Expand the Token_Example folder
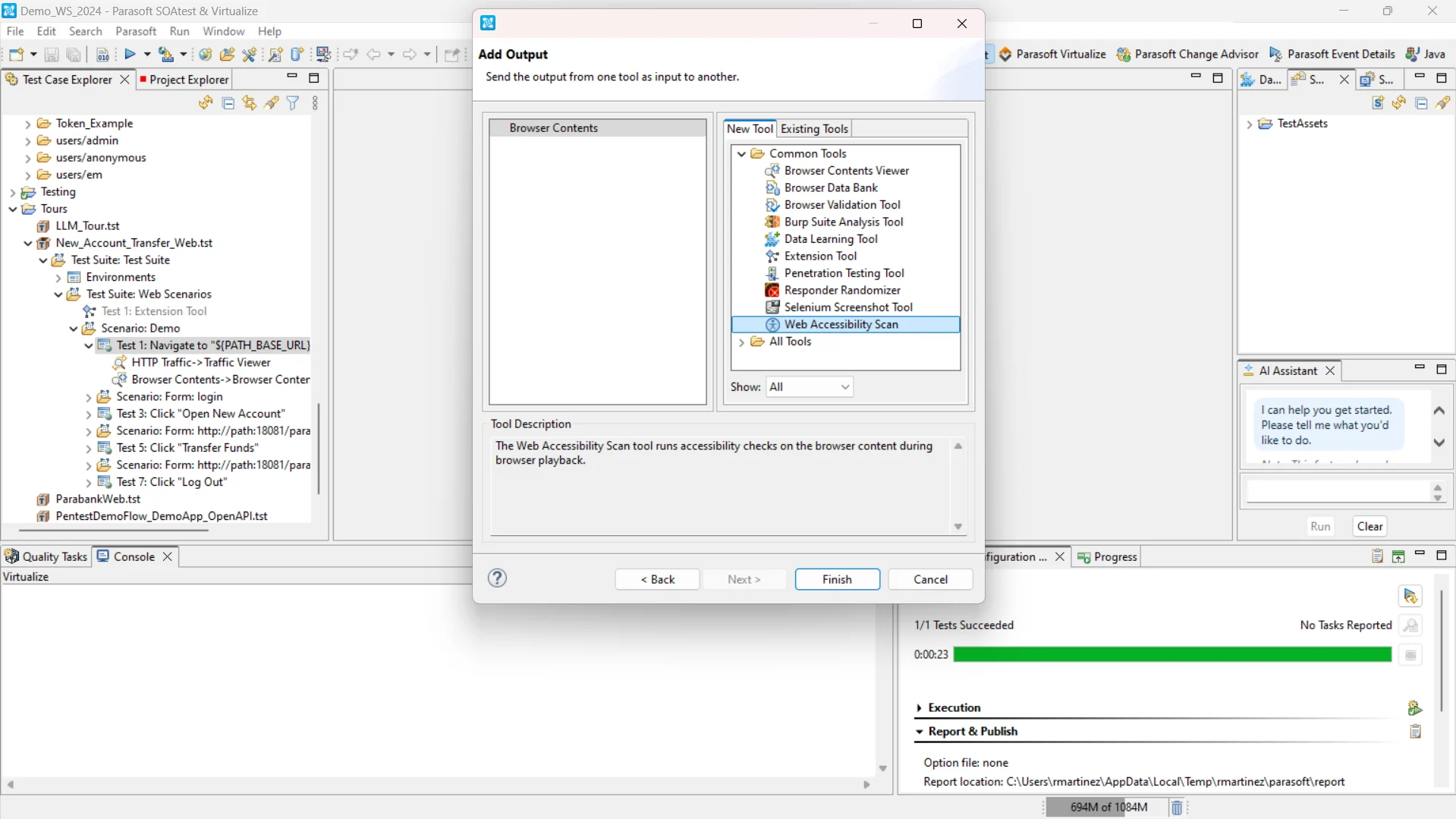This screenshot has width=1456, height=819. click(28, 124)
